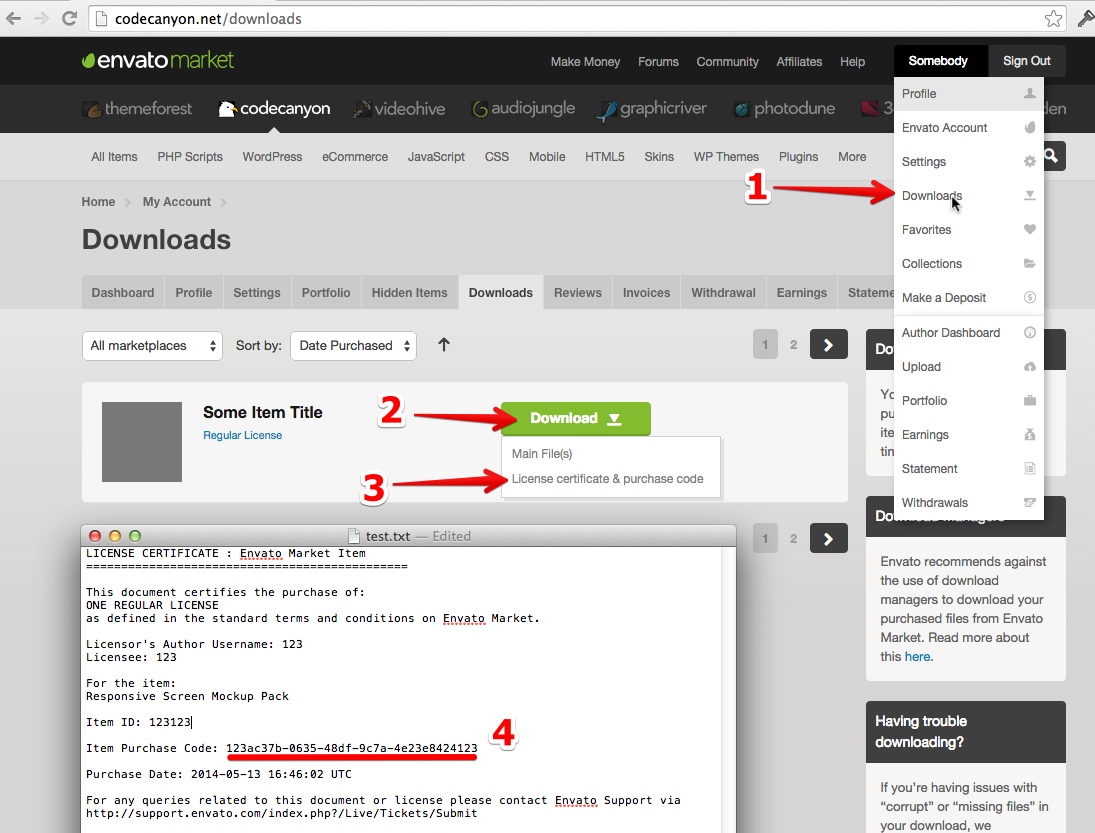
Task: Open the Dashboard tab
Action: point(123,293)
